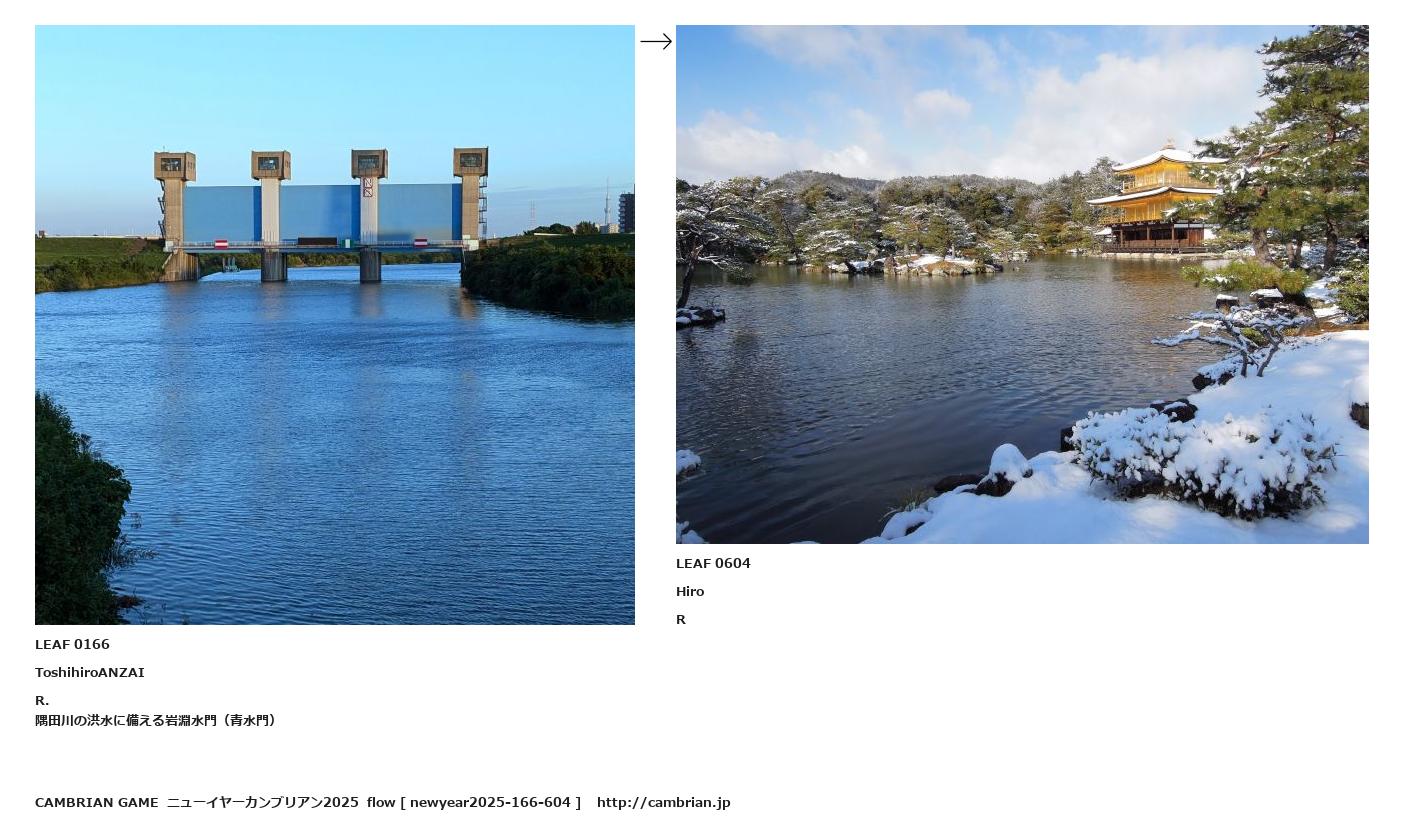The width and height of the screenshot is (1404, 827).
Task: Click the R. marker under LEAF 0166
Action: tap(42, 700)
